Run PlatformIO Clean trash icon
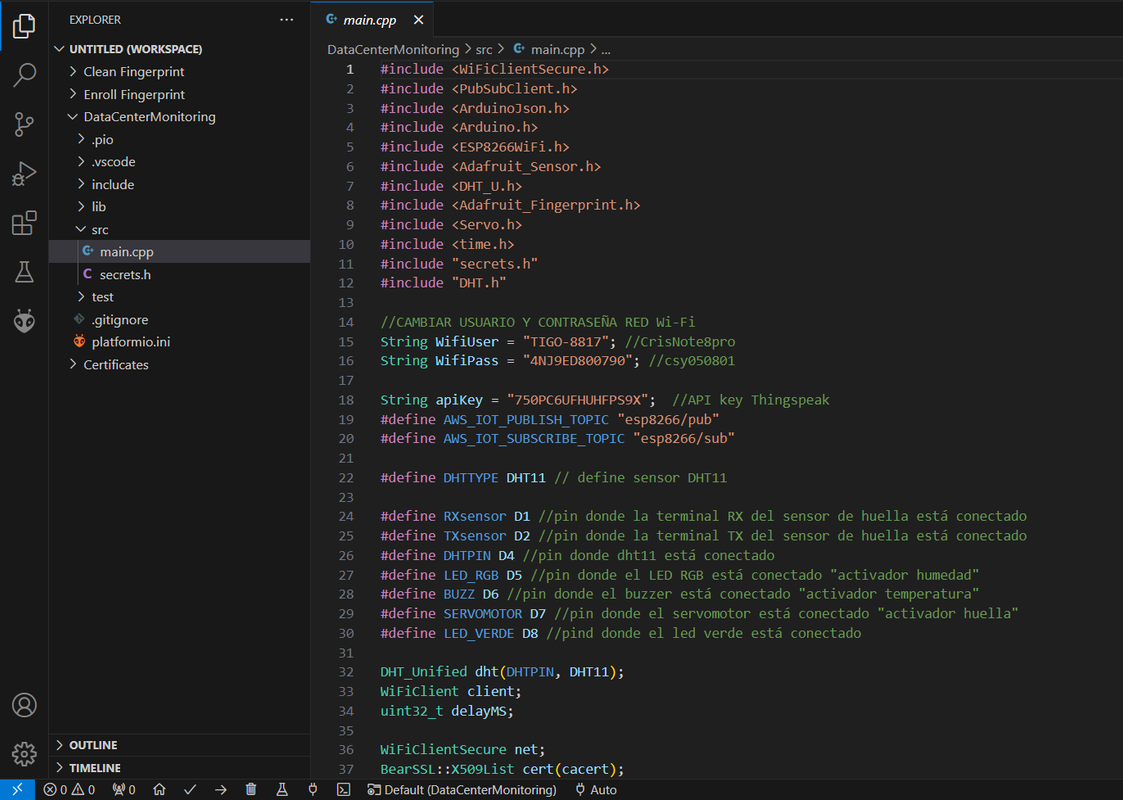The height and width of the screenshot is (800, 1123). tap(251, 790)
